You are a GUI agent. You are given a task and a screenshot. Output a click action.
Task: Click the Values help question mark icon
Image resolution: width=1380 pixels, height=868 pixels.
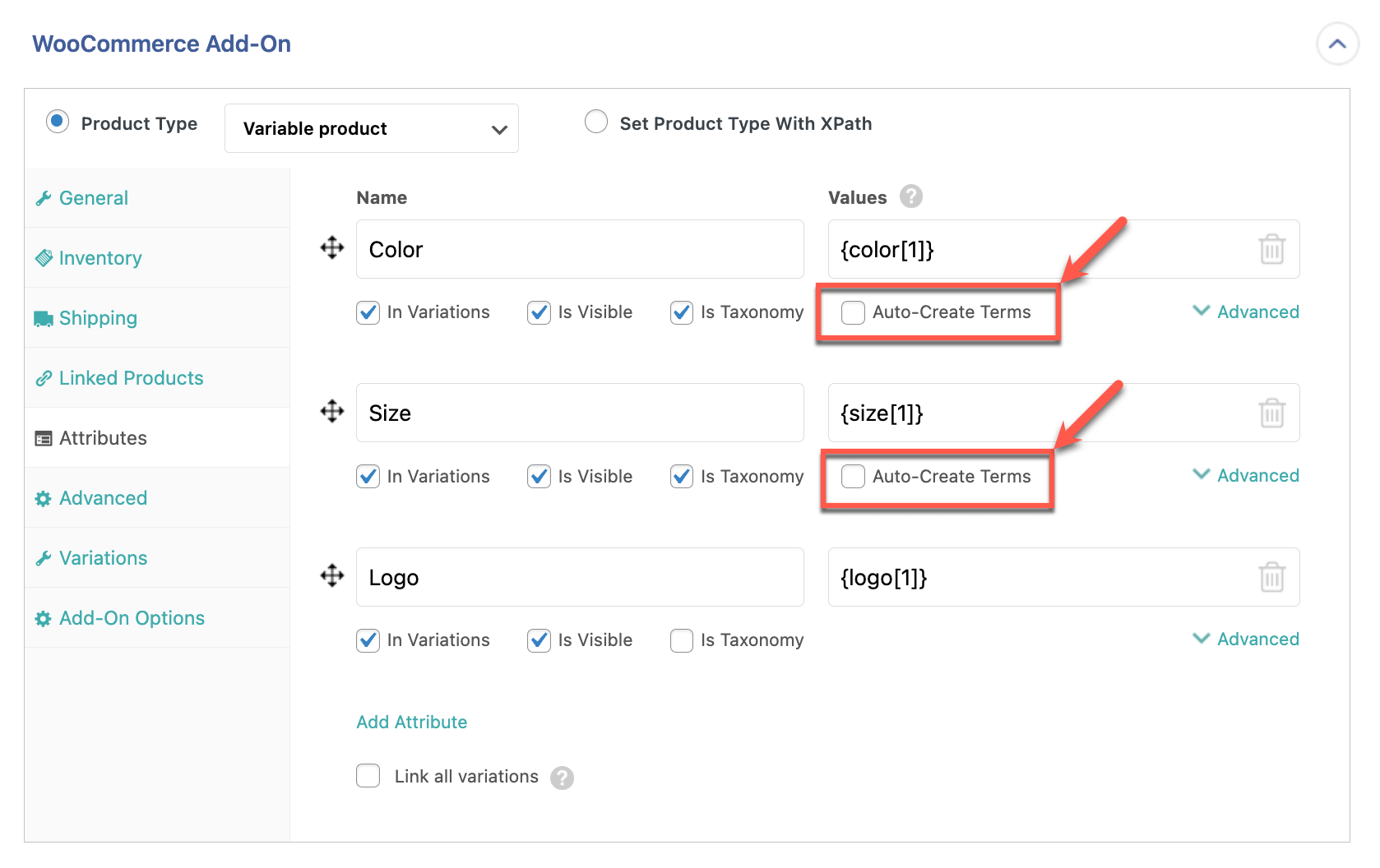(911, 196)
